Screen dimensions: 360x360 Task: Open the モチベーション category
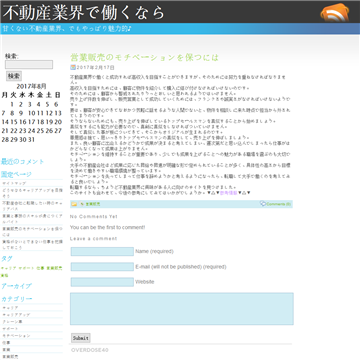[16, 336]
